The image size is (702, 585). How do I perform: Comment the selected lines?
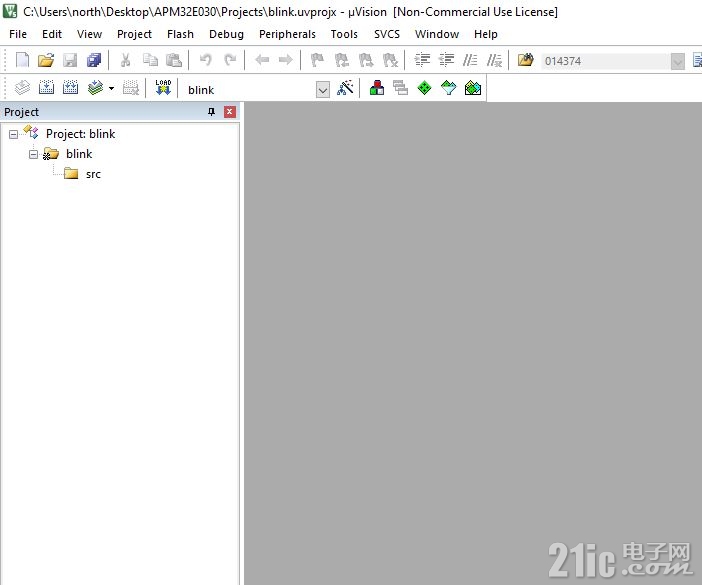[x=470, y=60]
